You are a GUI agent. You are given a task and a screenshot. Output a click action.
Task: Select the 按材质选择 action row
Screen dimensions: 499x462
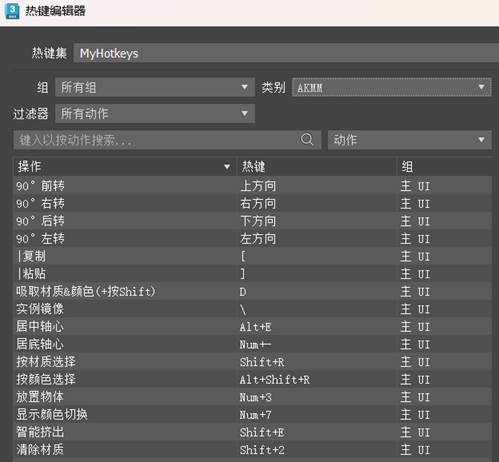[x=252, y=362]
